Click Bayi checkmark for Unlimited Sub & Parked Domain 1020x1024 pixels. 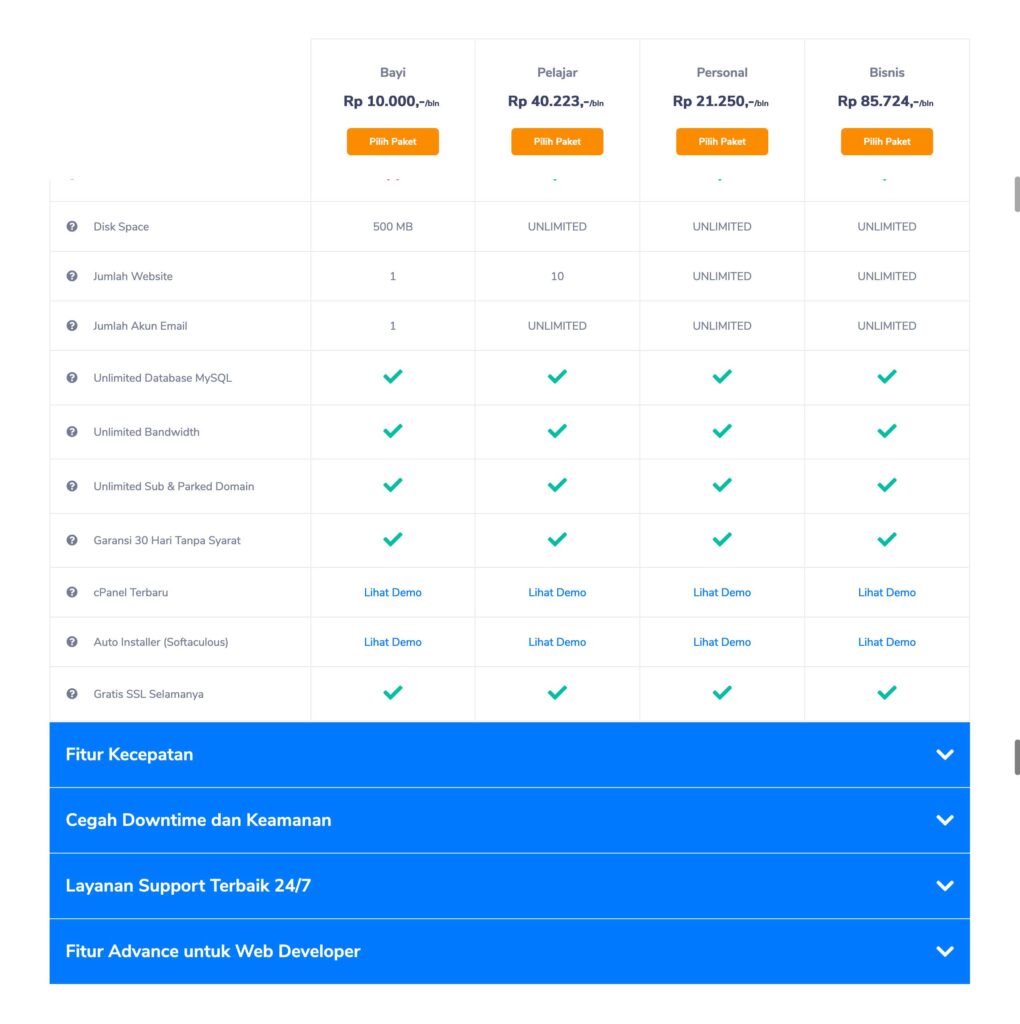pos(392,485)
